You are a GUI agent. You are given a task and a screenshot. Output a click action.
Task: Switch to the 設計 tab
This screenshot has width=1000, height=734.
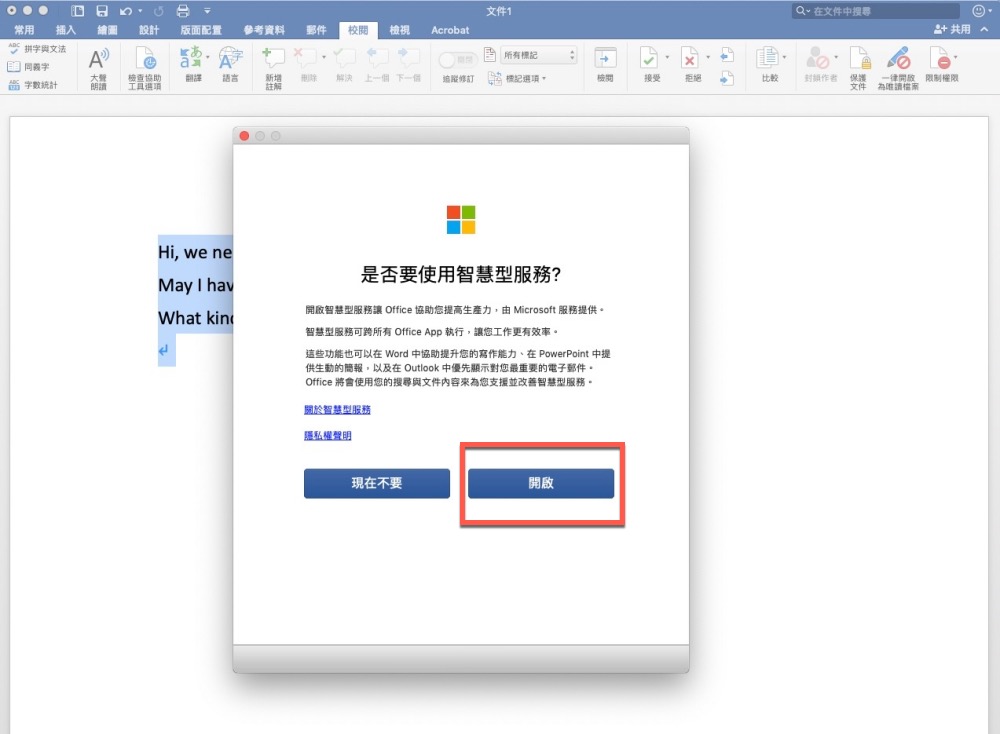pos(149,30)
